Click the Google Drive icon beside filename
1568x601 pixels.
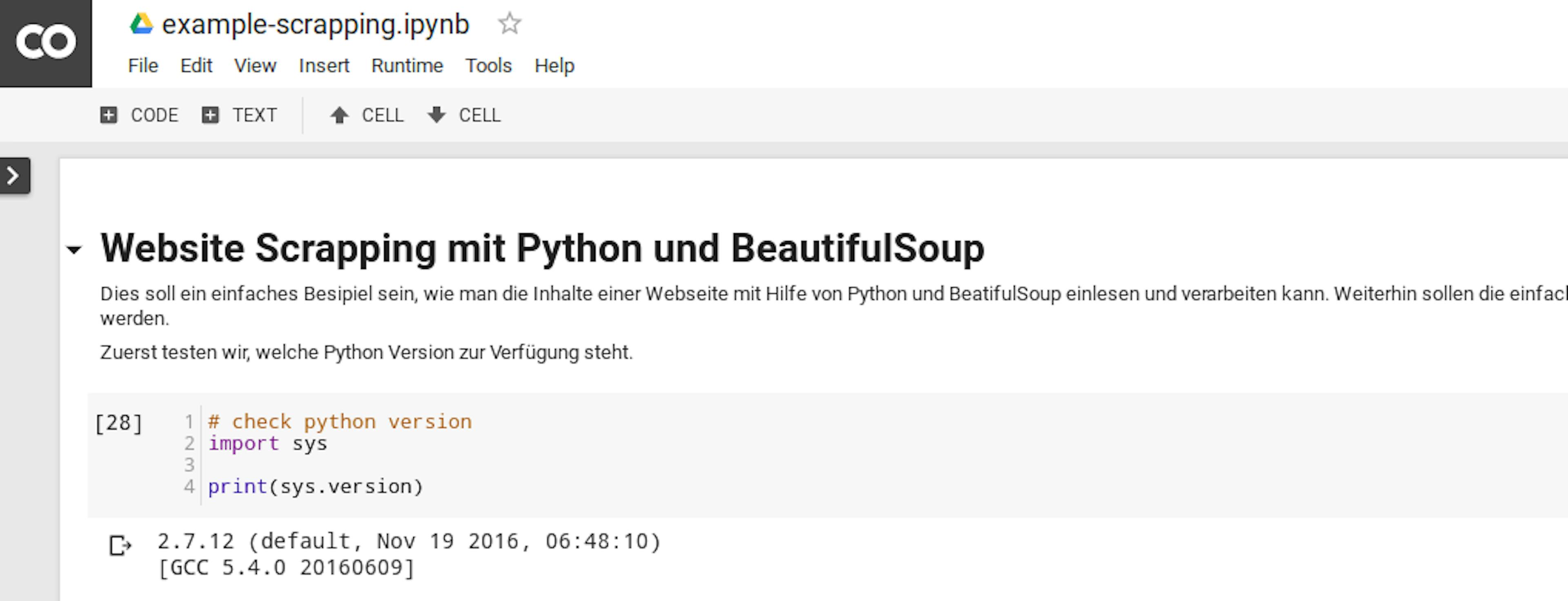pos(141,25)
